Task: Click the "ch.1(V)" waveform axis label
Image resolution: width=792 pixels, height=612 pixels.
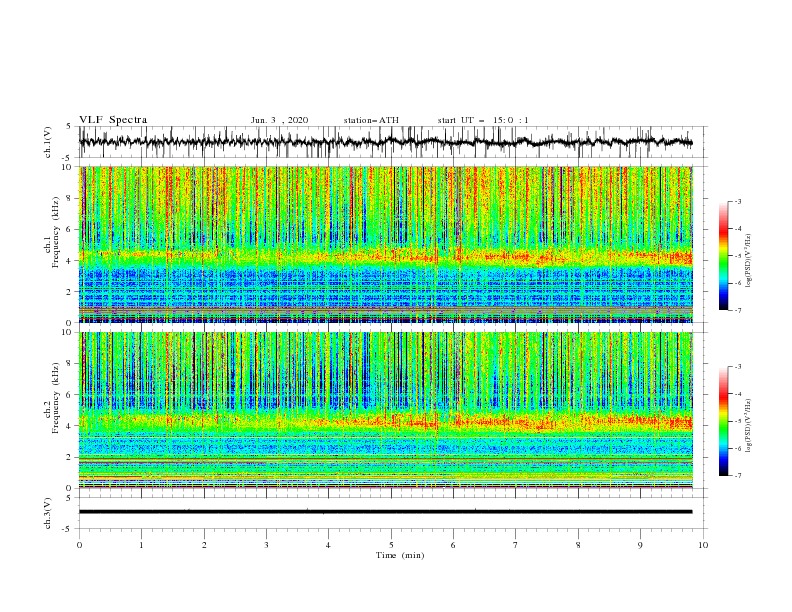Action: click(x=48, y=142)
